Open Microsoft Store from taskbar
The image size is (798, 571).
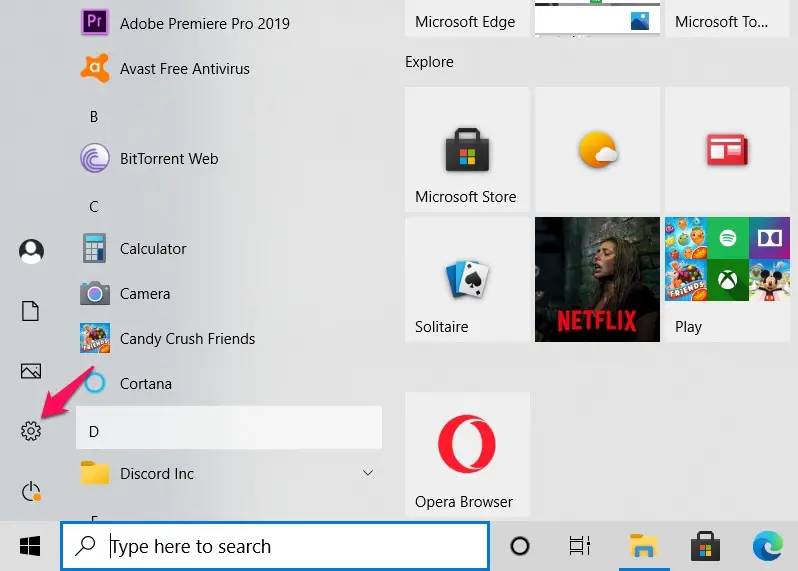coord(705,546)
